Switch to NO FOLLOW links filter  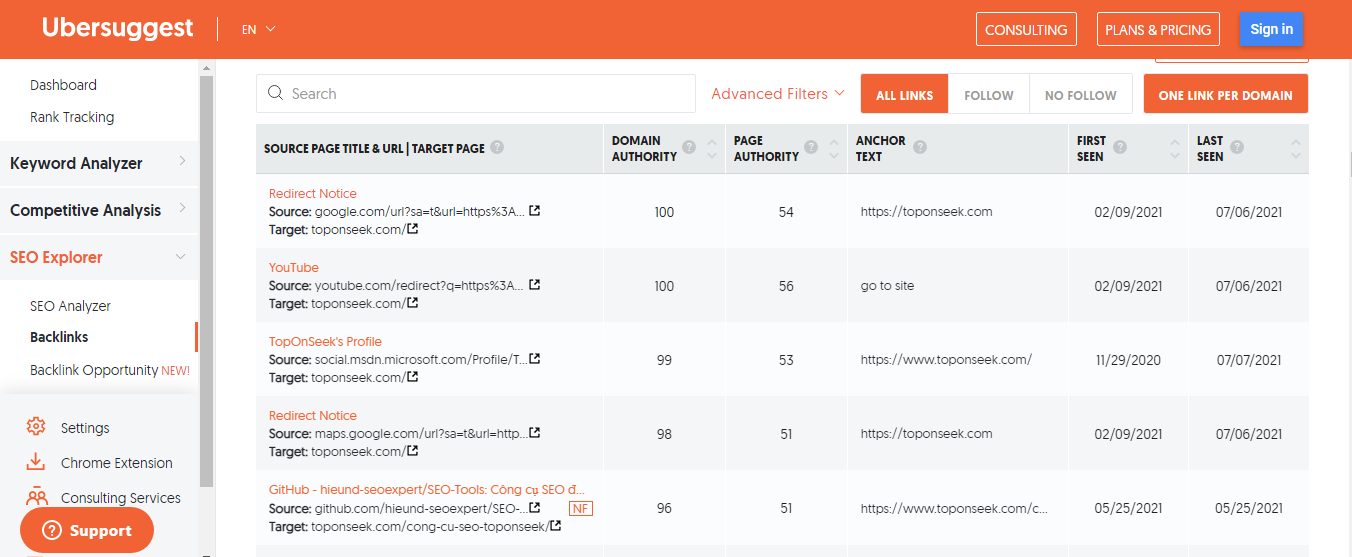1080,95
